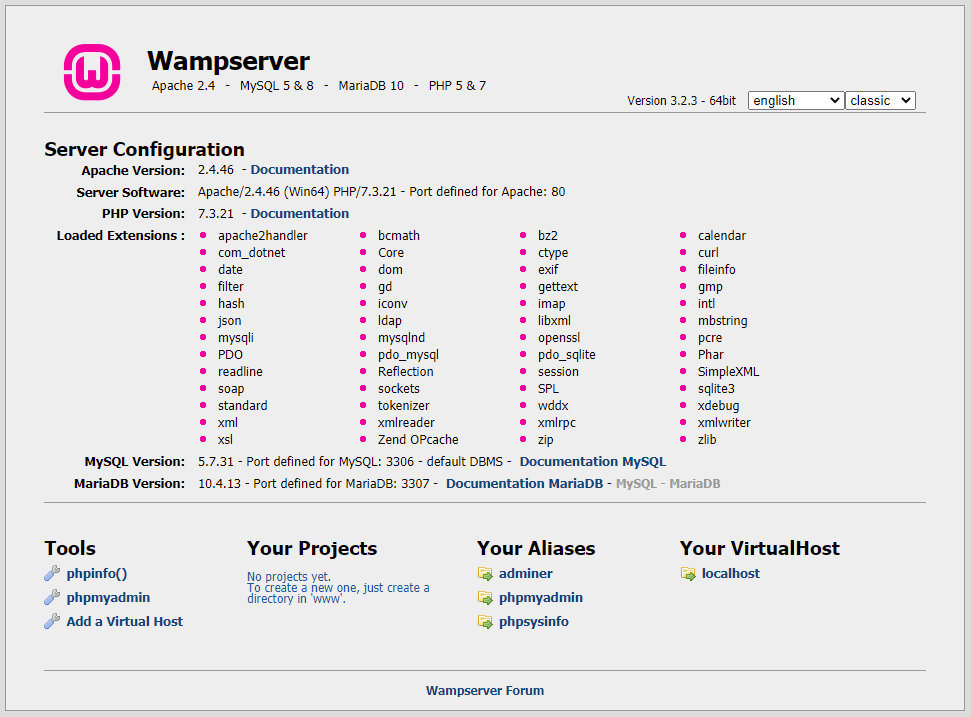971x717 pixels.
Task: Open phpinfo() in Tools
Action: point(97,574)
